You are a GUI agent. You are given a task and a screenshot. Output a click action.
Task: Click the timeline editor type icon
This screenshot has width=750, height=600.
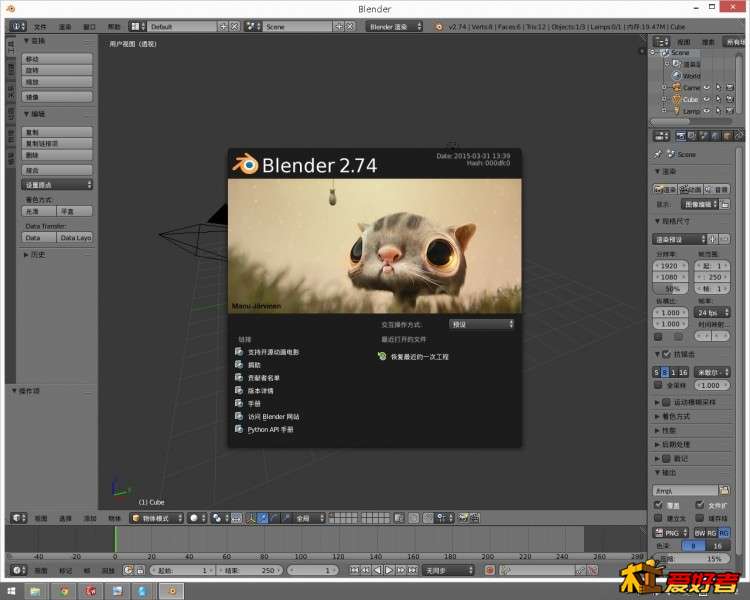coord(18,570)
